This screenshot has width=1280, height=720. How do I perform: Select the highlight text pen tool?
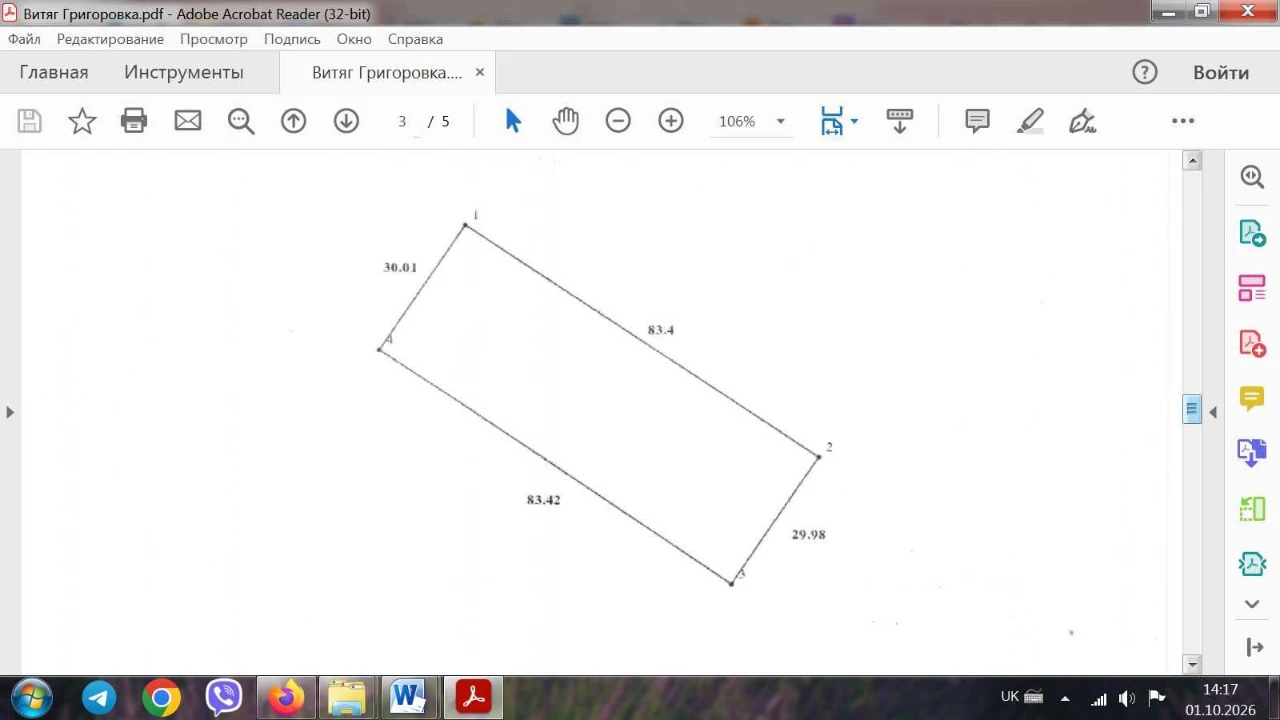click(1030, 121)
